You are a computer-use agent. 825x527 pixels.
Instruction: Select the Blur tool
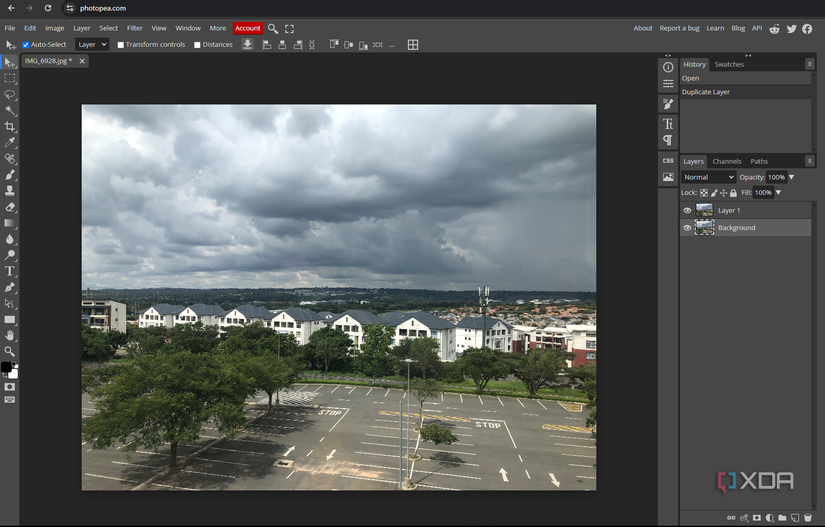[9, 239]
